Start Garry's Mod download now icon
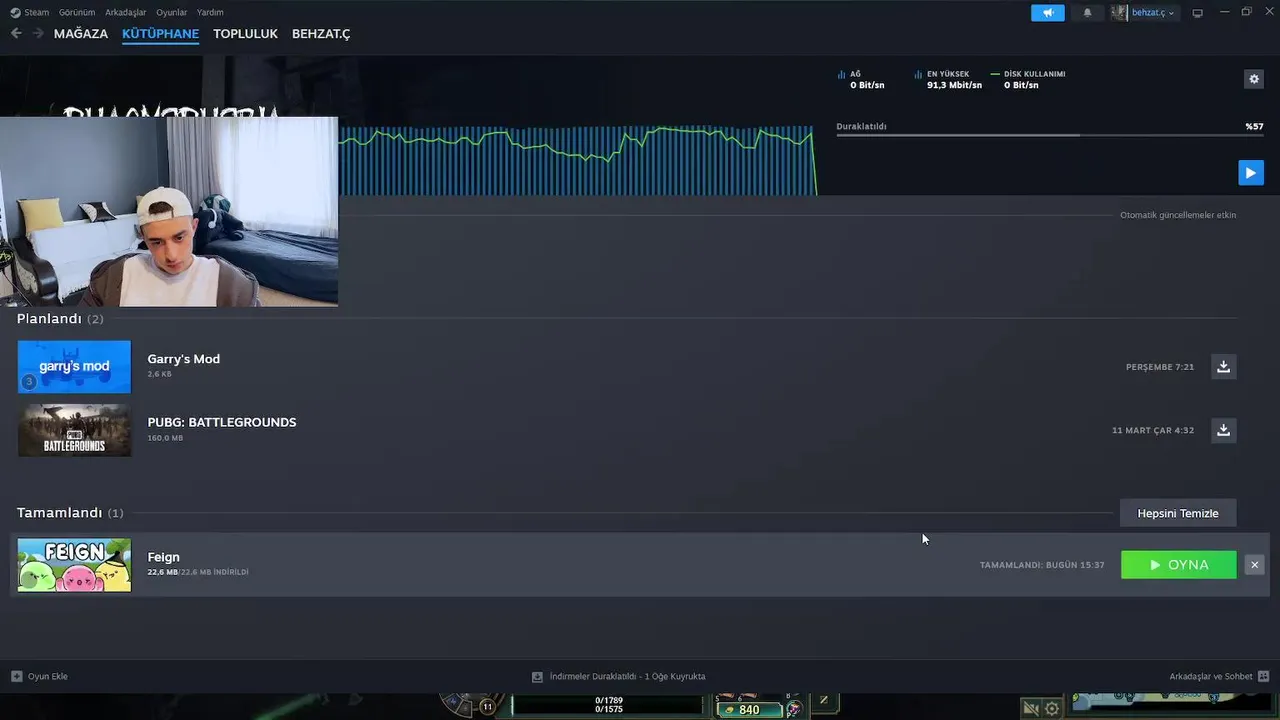 point(1223,367)
